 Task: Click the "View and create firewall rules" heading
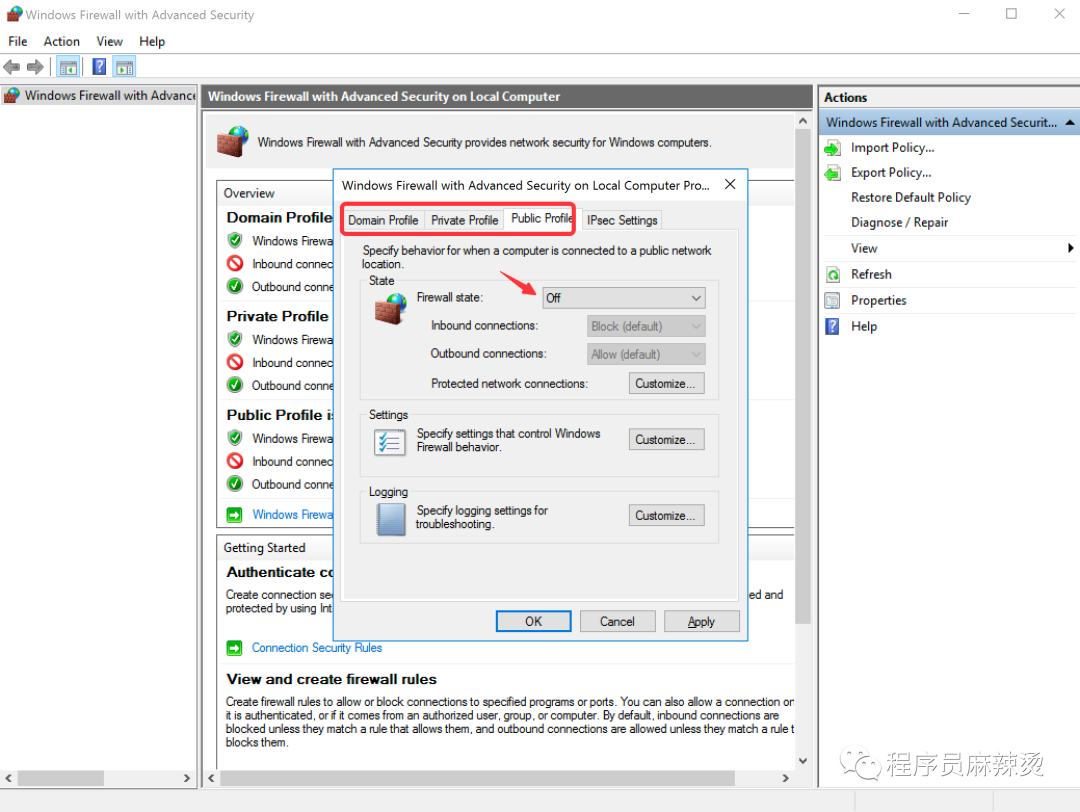click(x=331, y=679)
